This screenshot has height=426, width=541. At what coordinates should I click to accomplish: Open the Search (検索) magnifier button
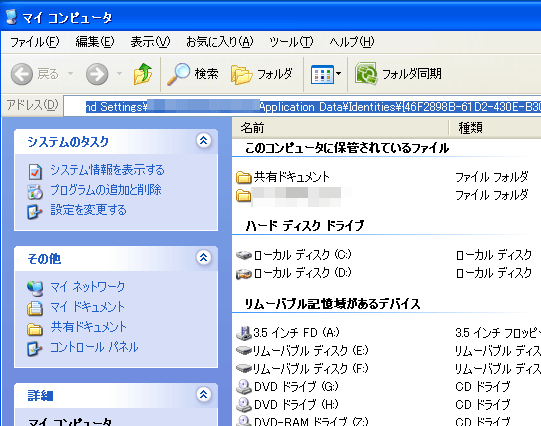click(x=193, y=74)
